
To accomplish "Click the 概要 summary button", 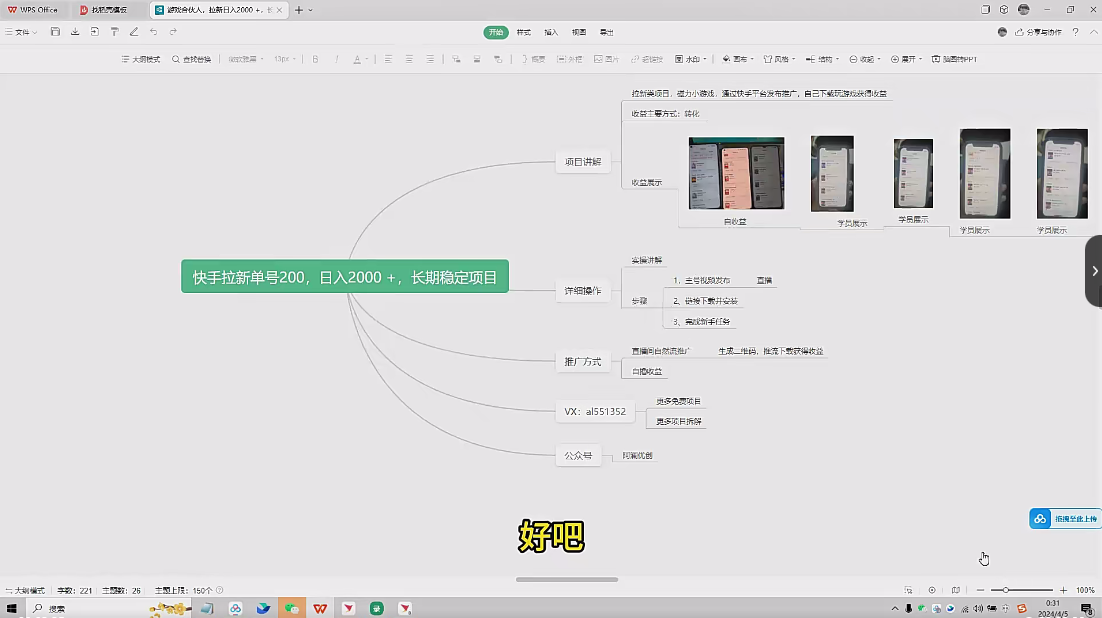I will pos(533,59).
